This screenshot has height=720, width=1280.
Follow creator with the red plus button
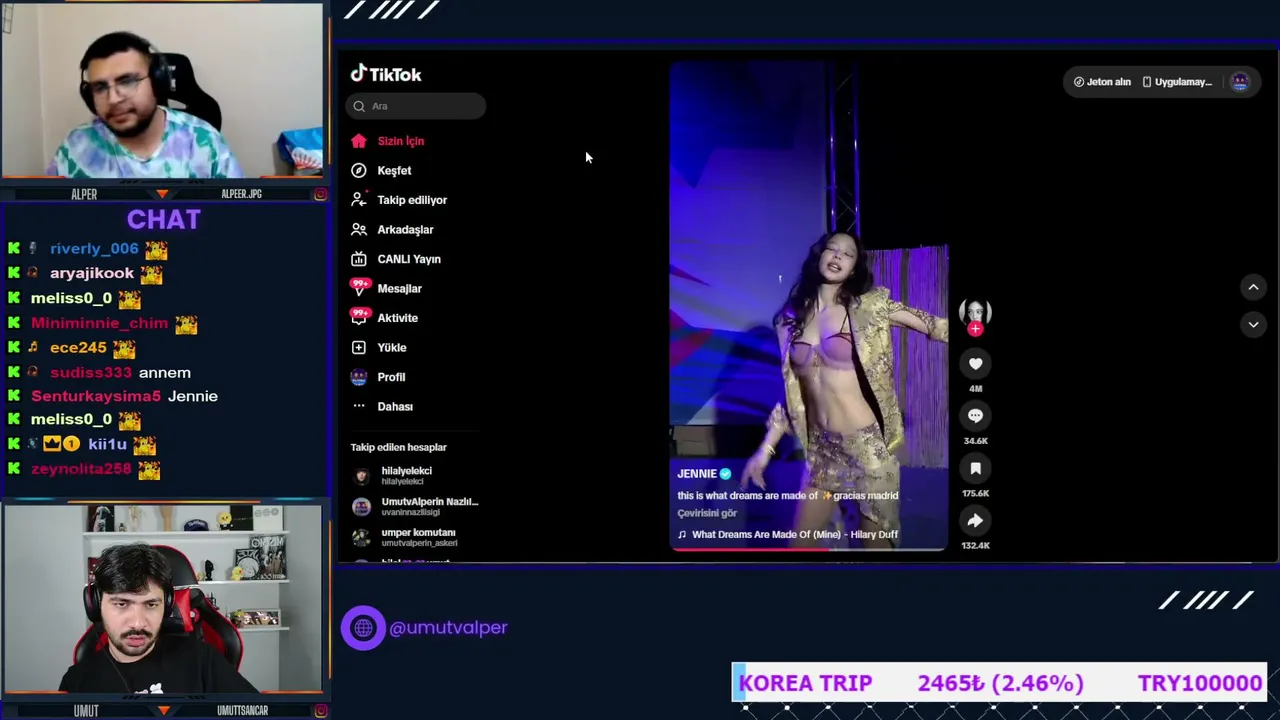coord(975,329)
